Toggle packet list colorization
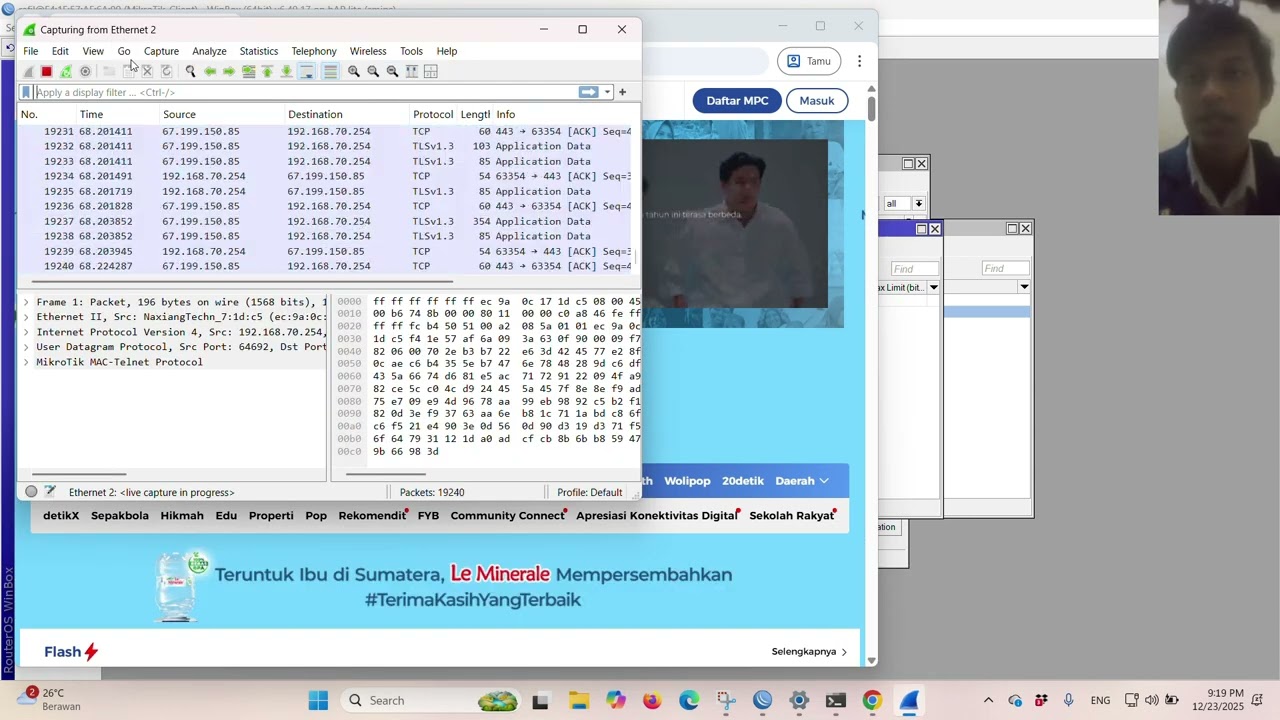This screenshot has width=1280, height=720. click(330, 71)
